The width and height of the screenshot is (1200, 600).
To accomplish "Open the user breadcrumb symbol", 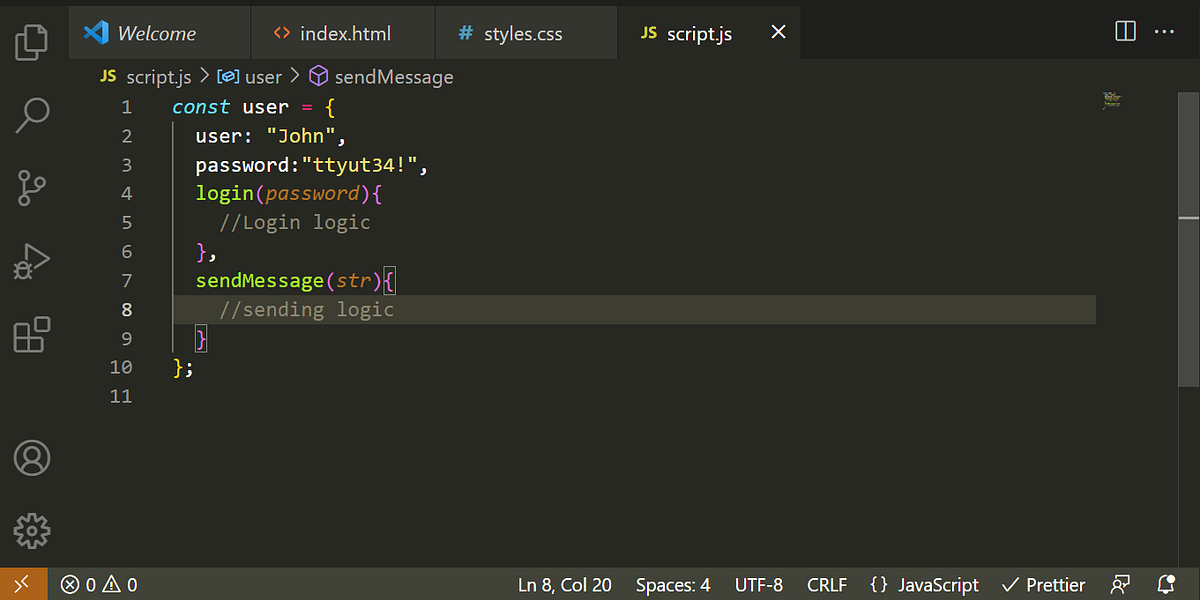I will 250,76.
